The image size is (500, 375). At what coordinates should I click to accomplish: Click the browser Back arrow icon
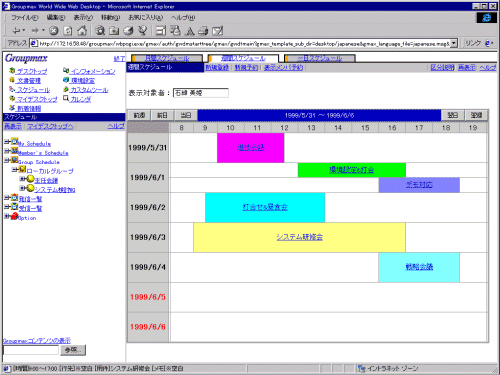point(16,31)
